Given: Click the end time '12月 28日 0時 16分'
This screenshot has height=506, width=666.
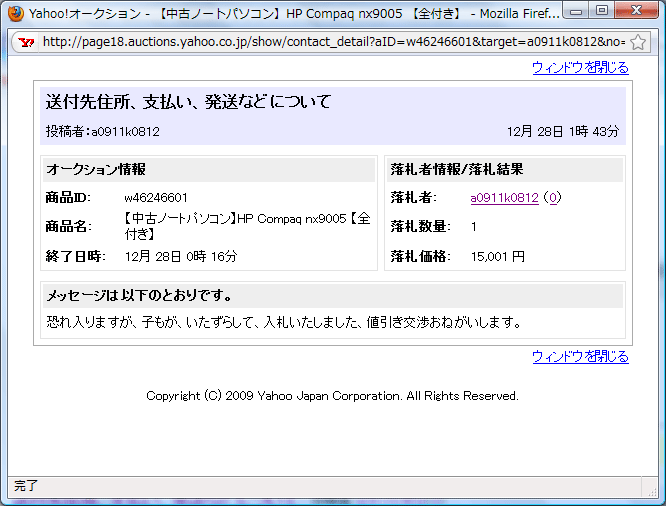Looking at the screenshot, I should [x=181, y=256].
